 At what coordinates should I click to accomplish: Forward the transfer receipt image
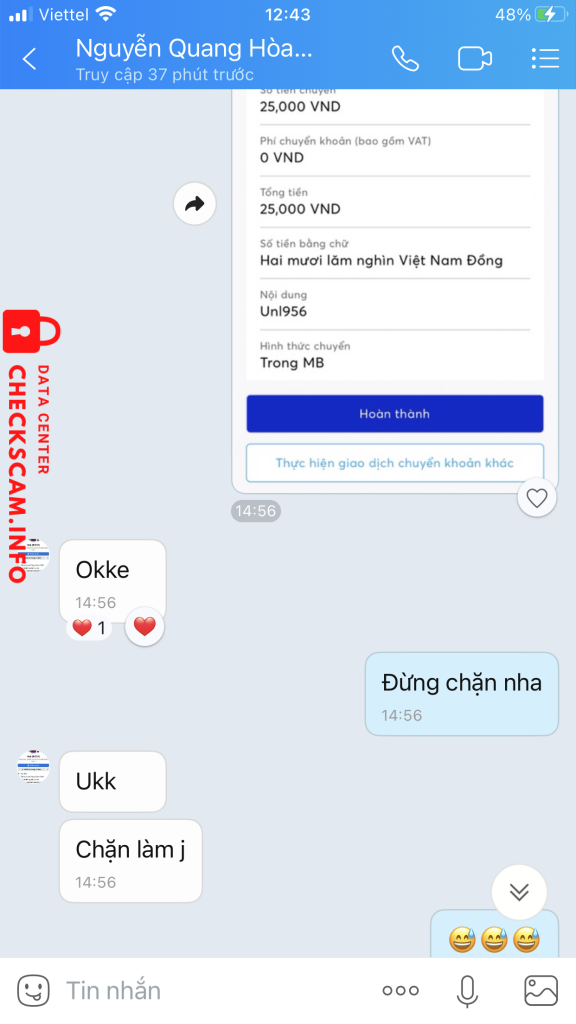[x=195, y=204]
